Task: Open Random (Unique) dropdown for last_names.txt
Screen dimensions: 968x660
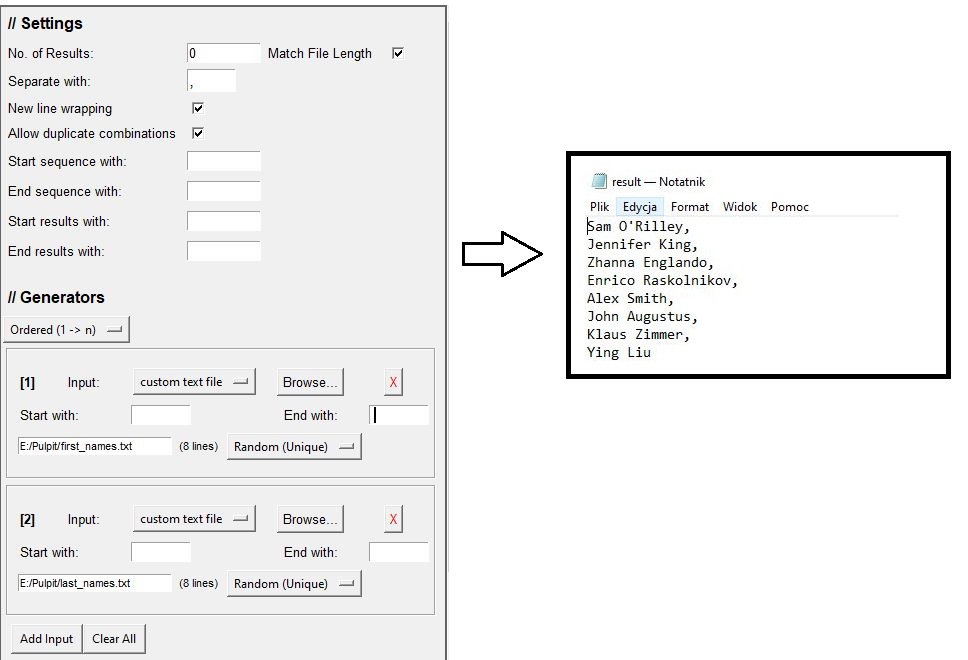Action: pyautogui.click(x=294, y=584)
